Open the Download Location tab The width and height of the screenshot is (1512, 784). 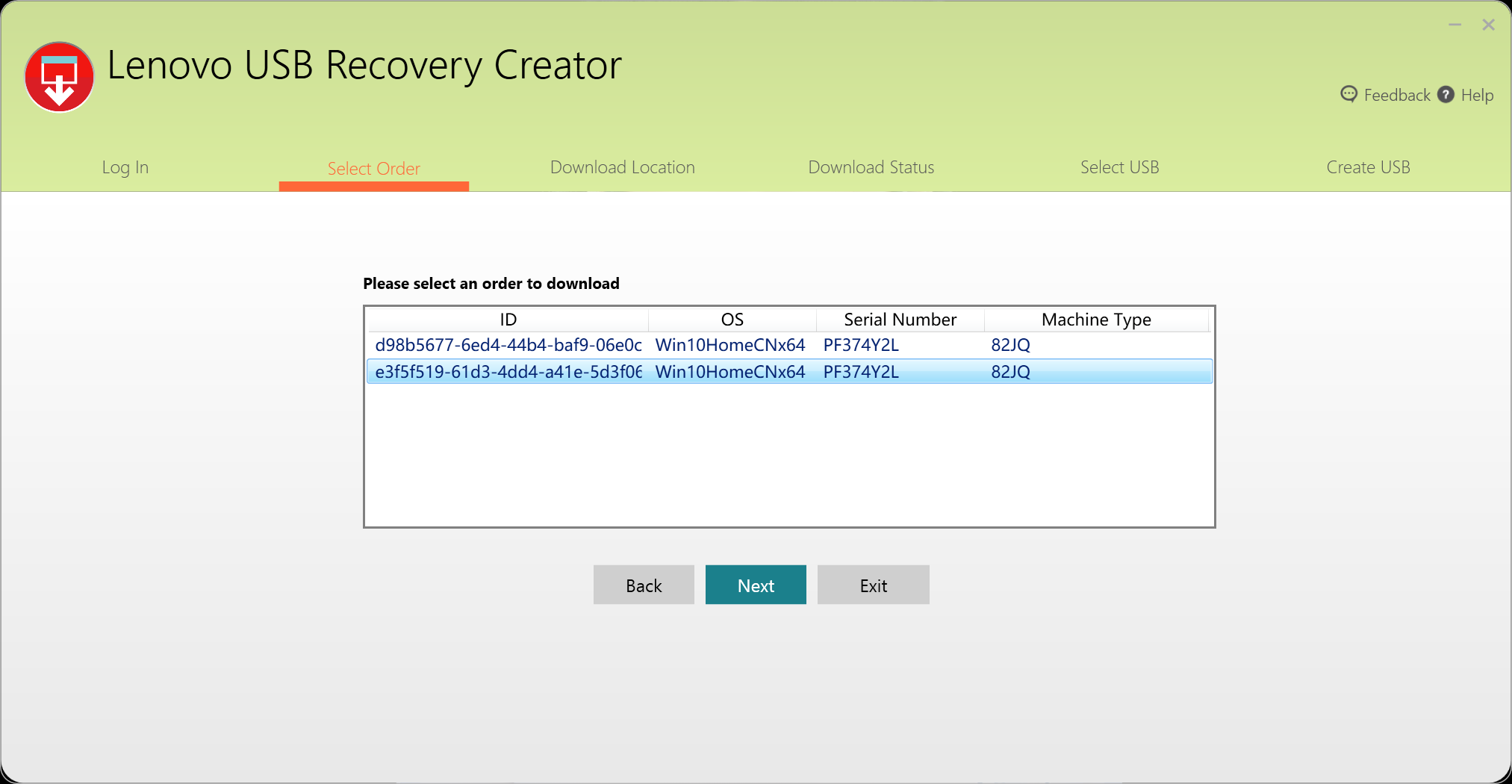(x=623, y=167)
